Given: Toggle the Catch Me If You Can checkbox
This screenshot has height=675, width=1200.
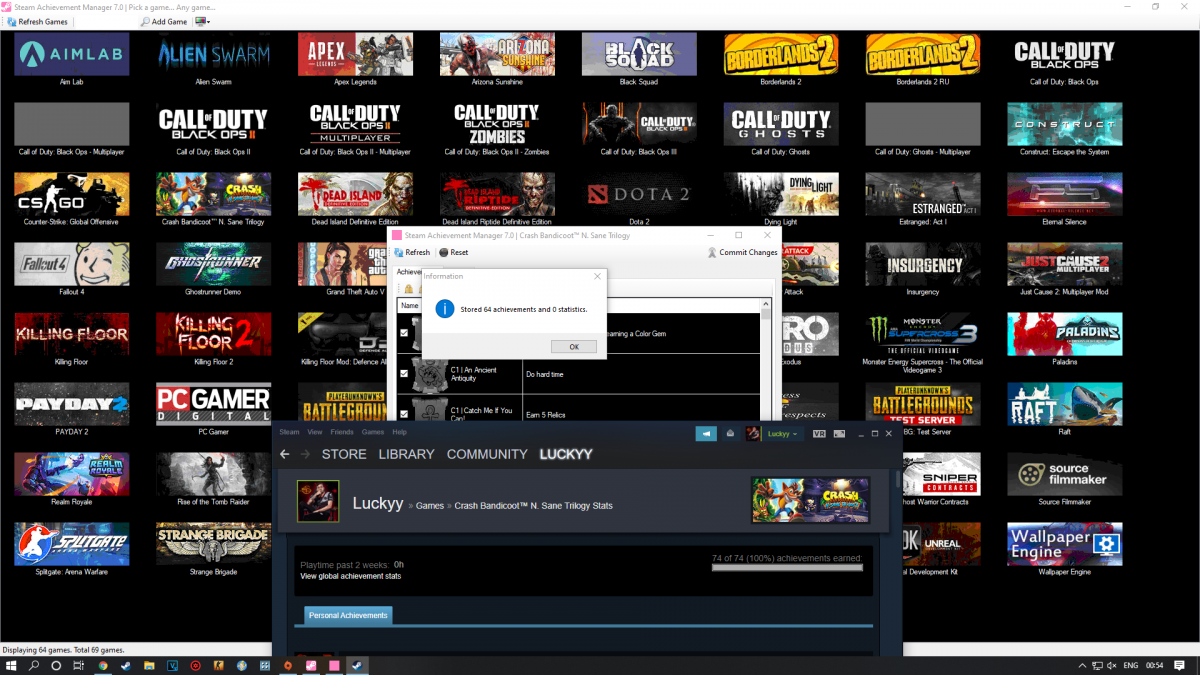Looking at the screenshot, I should (x=404, y=413).
